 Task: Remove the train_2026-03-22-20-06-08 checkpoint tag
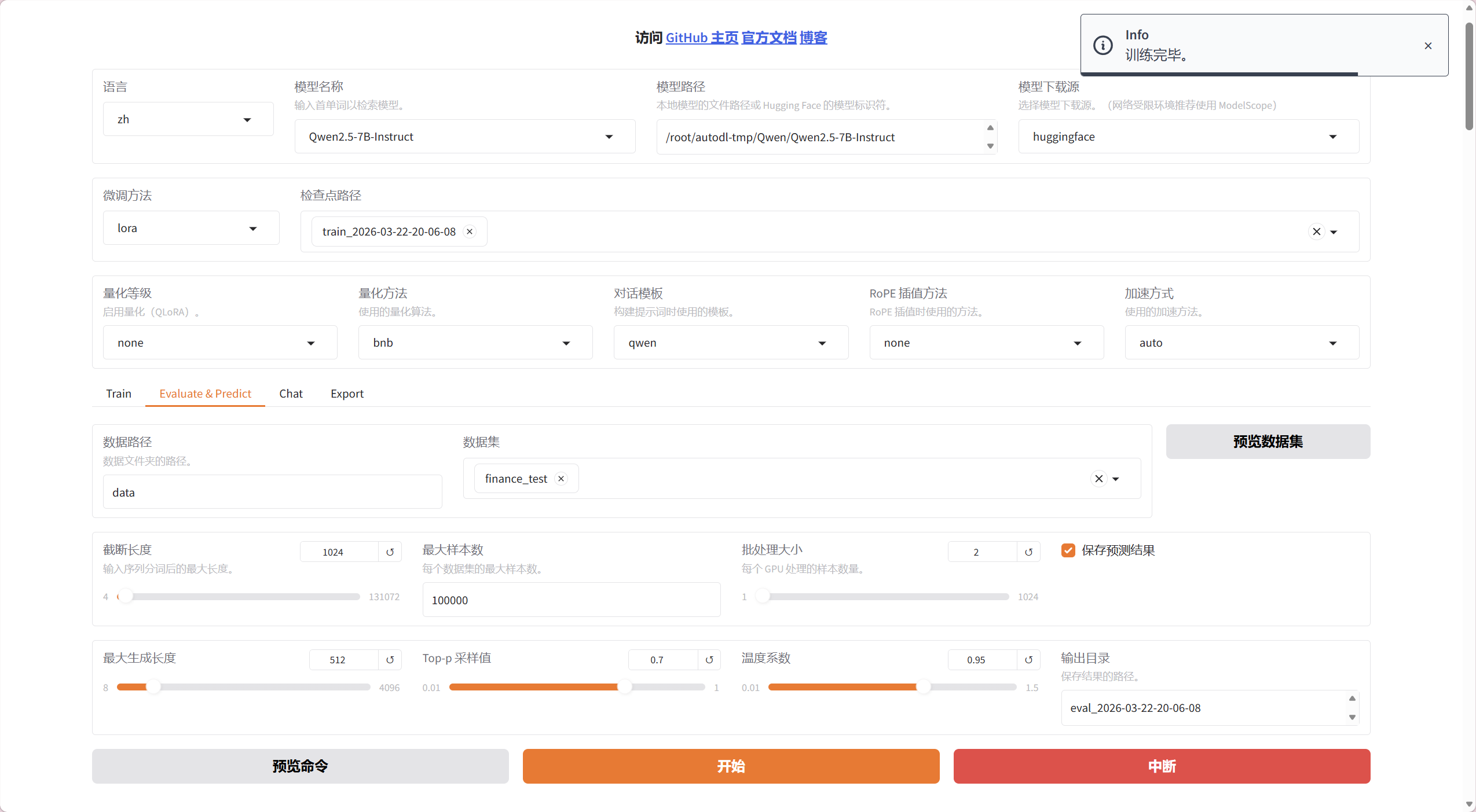470,232
